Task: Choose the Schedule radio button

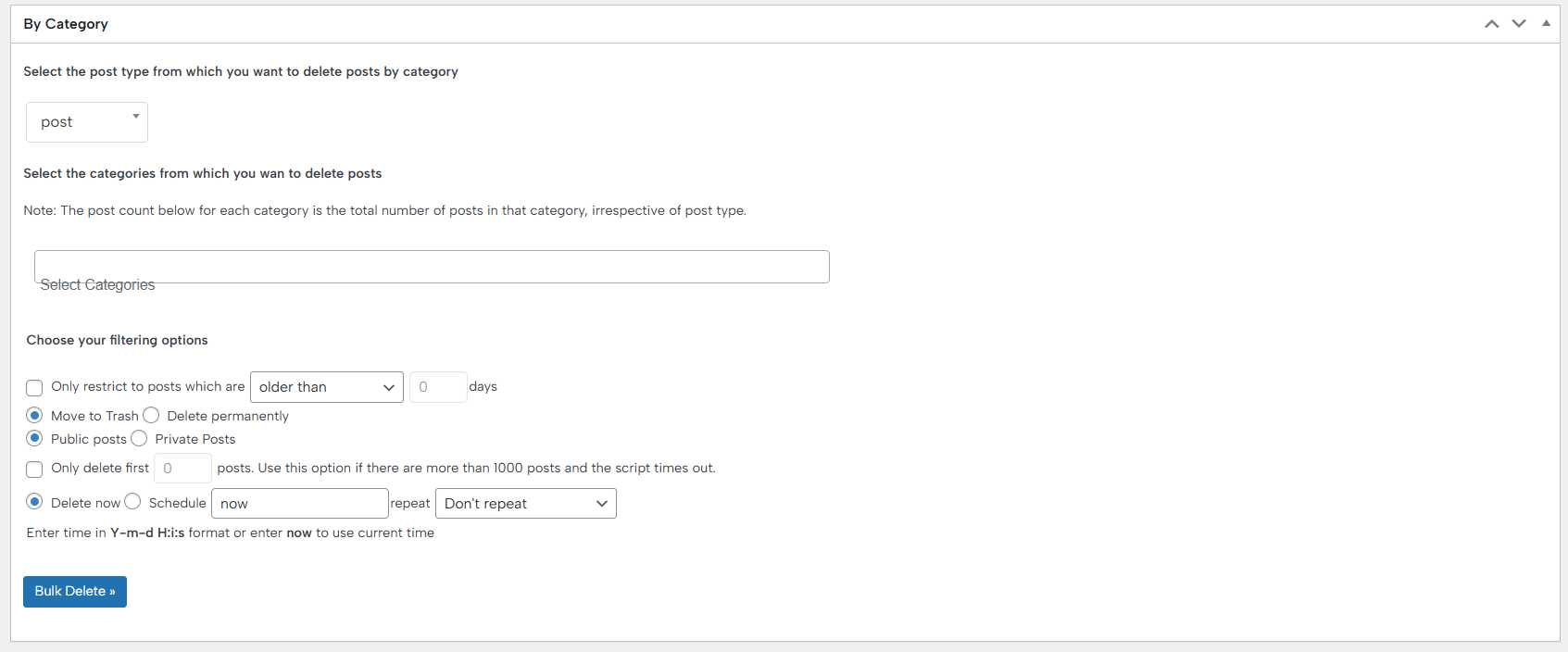Action: click(x=133, y=502)
